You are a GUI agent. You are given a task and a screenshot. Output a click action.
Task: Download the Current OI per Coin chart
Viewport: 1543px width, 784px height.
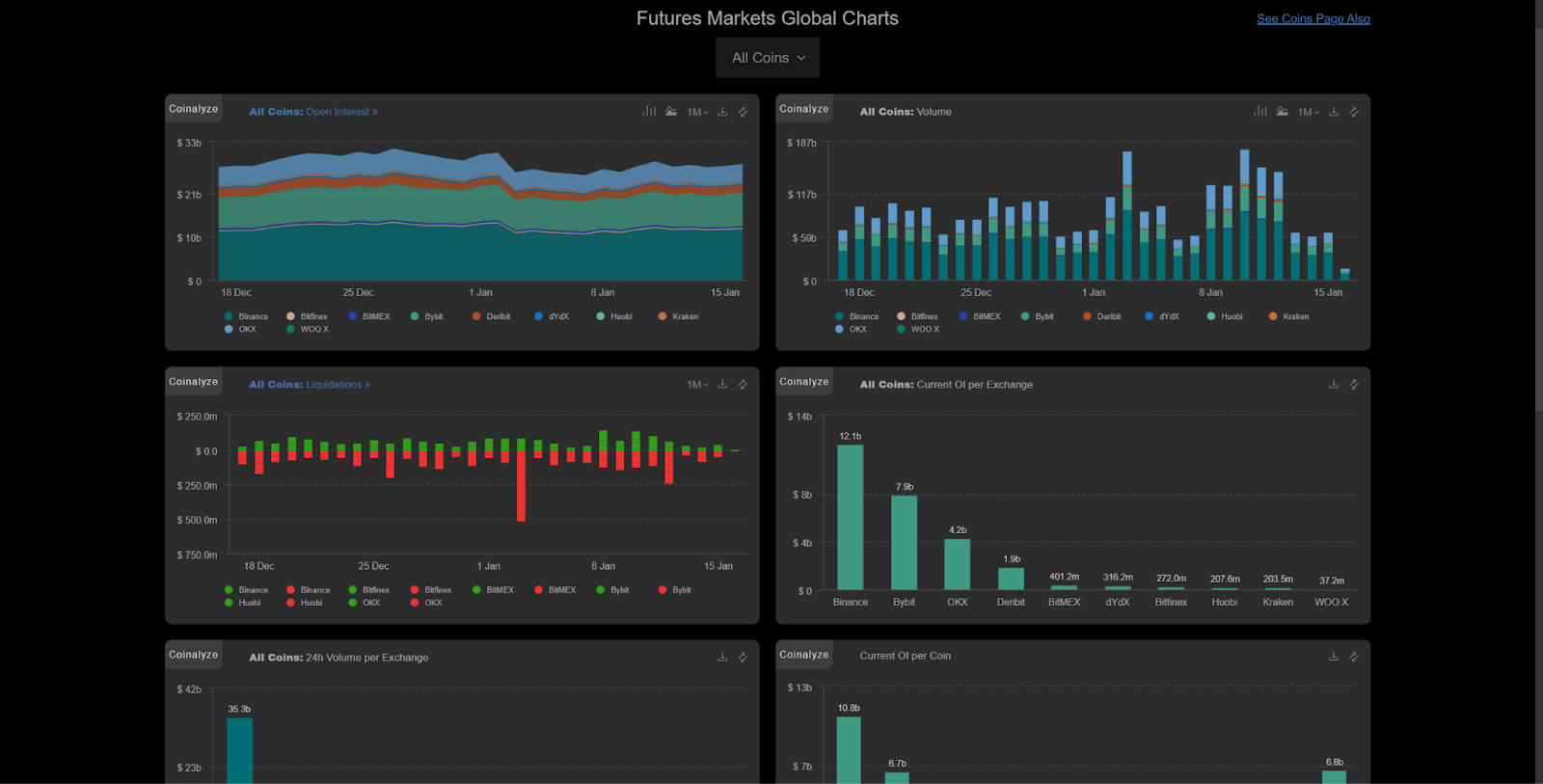[x=1334, y=656]
